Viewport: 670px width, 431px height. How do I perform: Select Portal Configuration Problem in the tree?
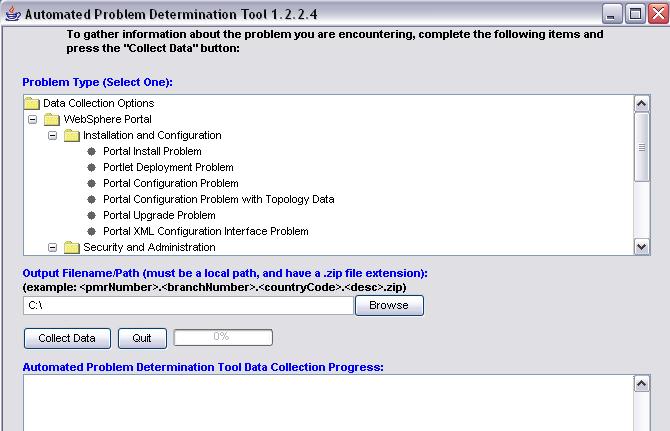pyautogui.click(x=170, y=183)
